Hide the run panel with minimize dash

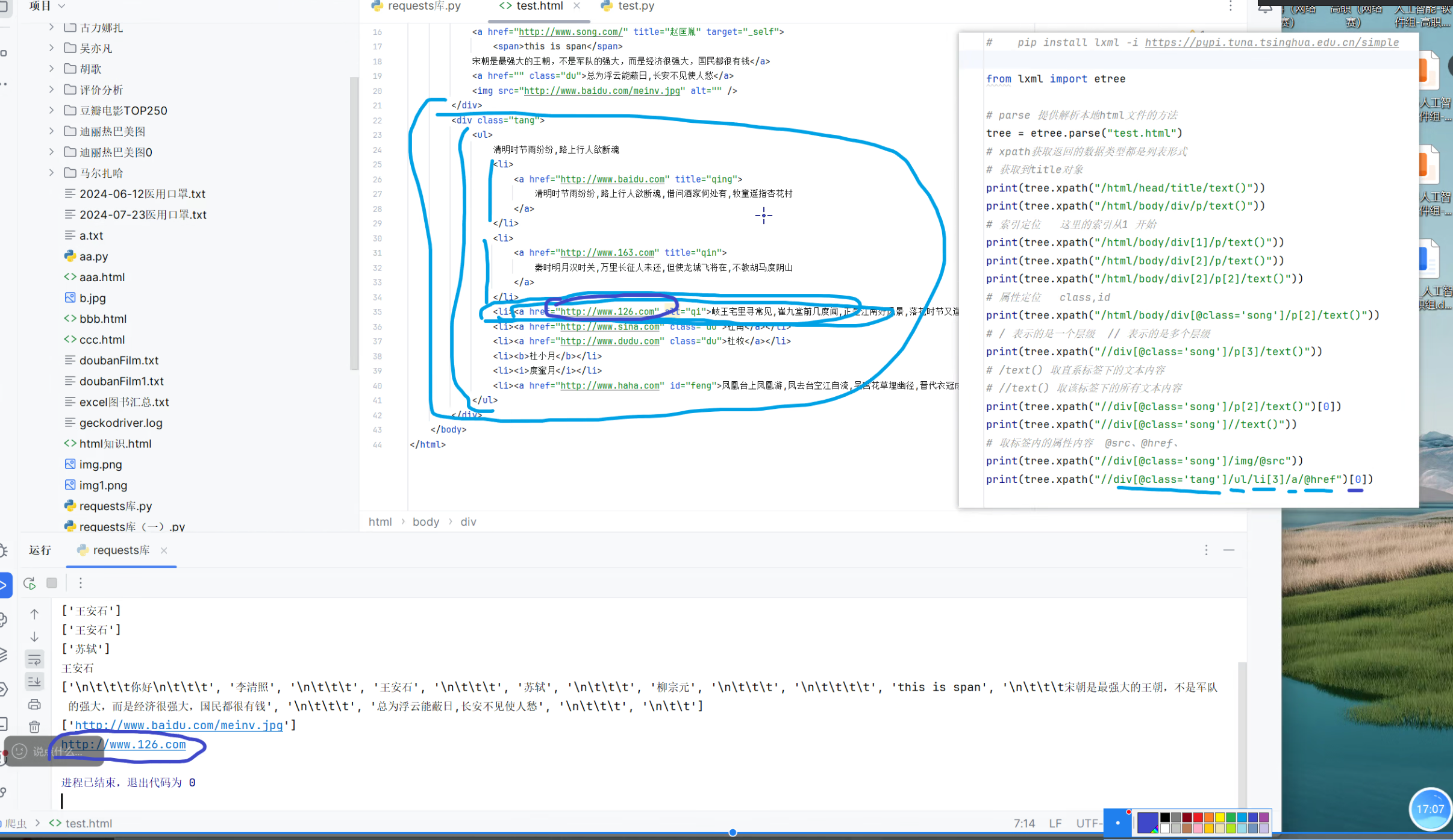(x=1229, y=550)
